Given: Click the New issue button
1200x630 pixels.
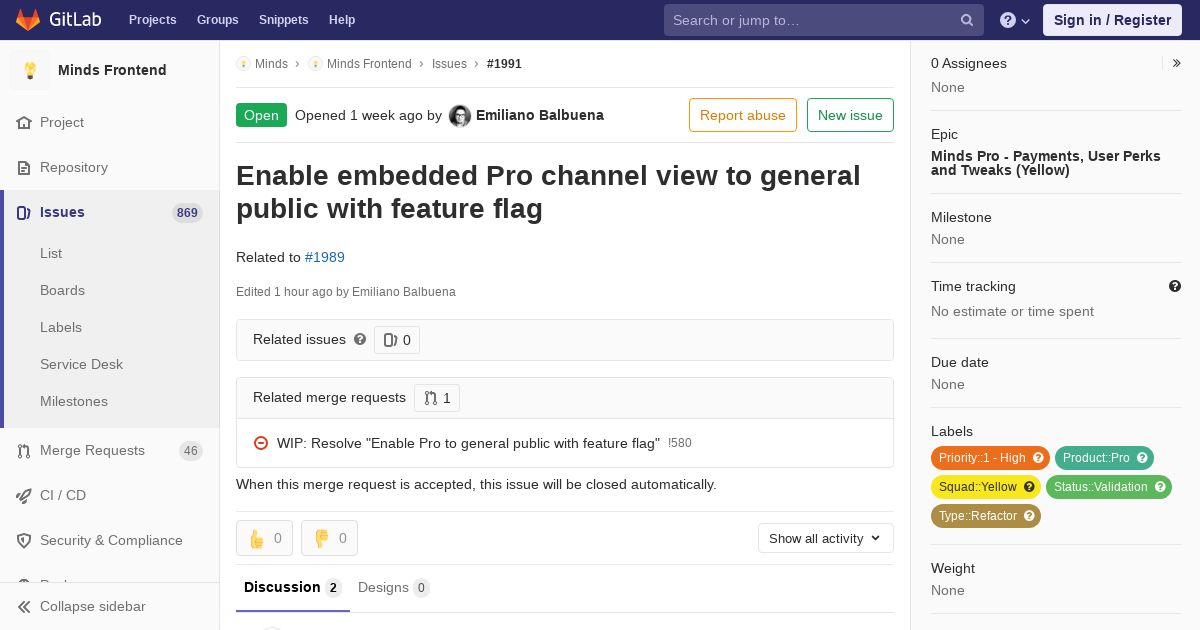Looking at the screenshot, I should [850, 115].
